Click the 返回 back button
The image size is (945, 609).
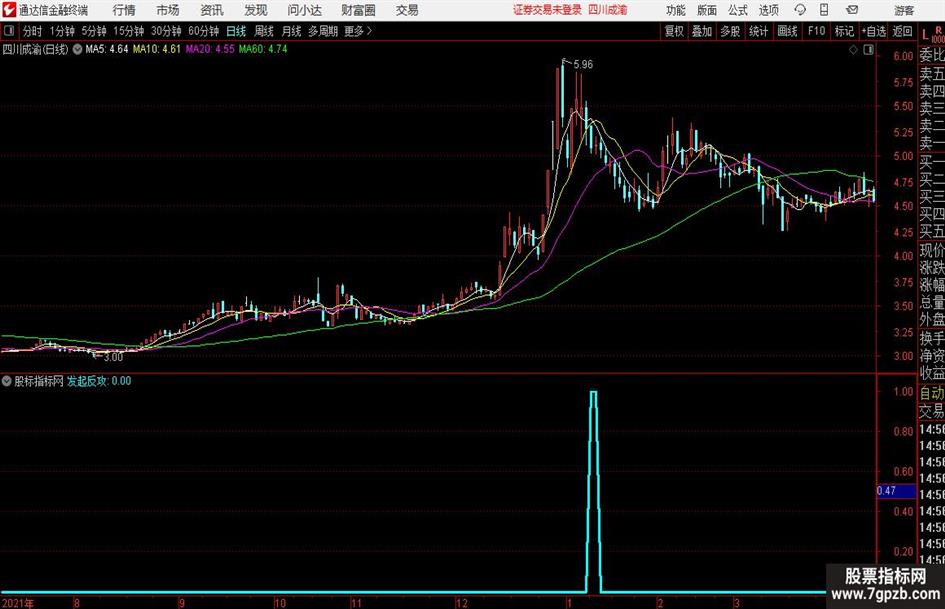tap(902, 31)
